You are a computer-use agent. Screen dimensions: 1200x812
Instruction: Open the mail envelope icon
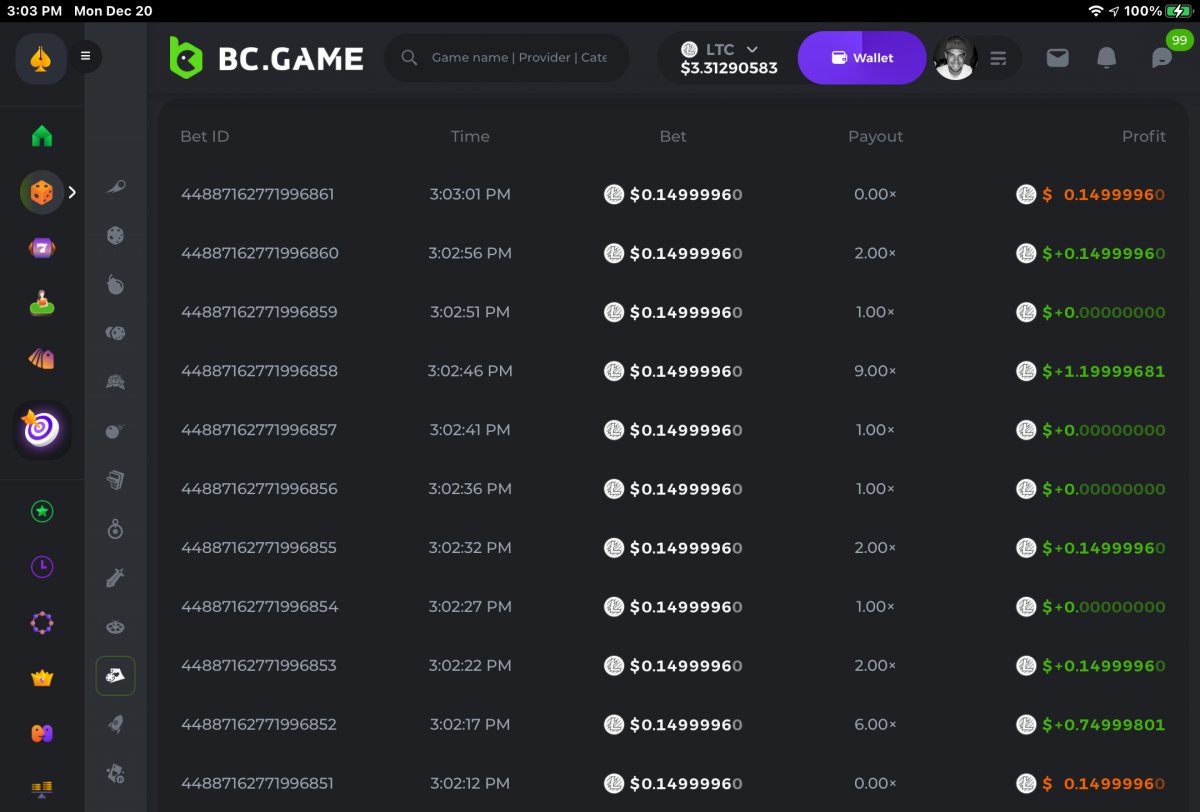coord(1057,58)
